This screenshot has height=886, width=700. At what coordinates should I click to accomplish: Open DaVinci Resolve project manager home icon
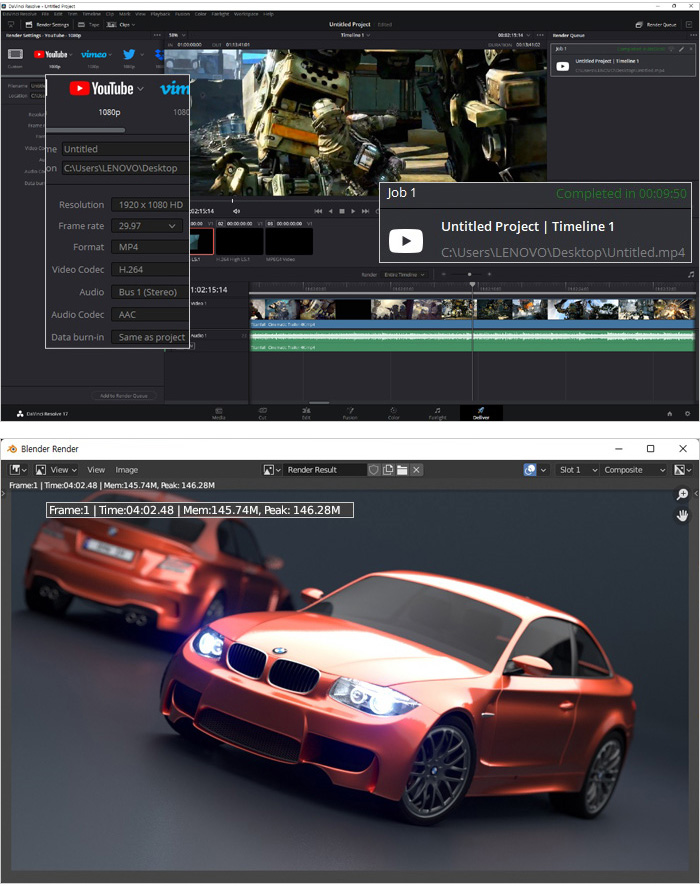(669, 414)
